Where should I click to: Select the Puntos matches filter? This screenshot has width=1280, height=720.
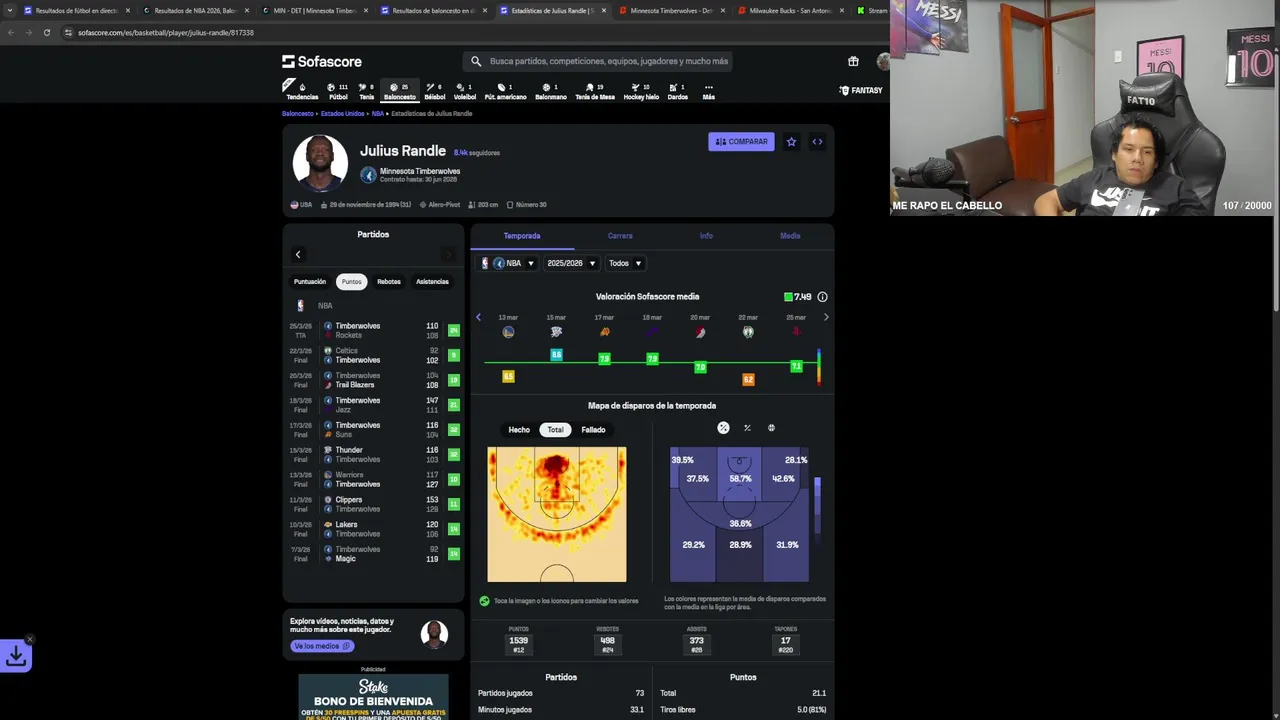click(351, 282)
